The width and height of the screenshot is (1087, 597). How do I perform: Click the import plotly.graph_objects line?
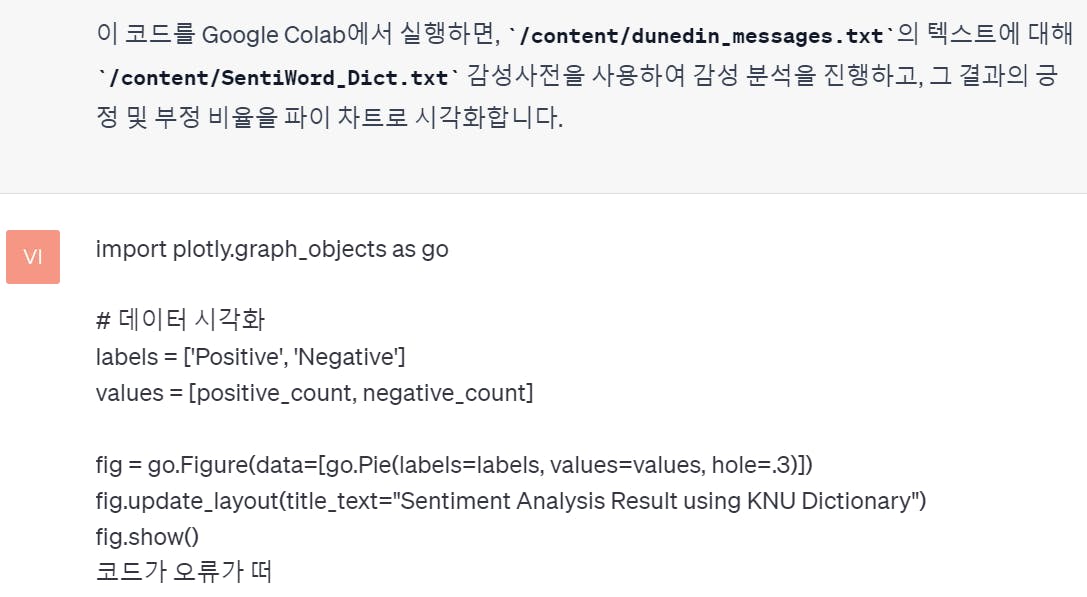[x=272, y=249]
